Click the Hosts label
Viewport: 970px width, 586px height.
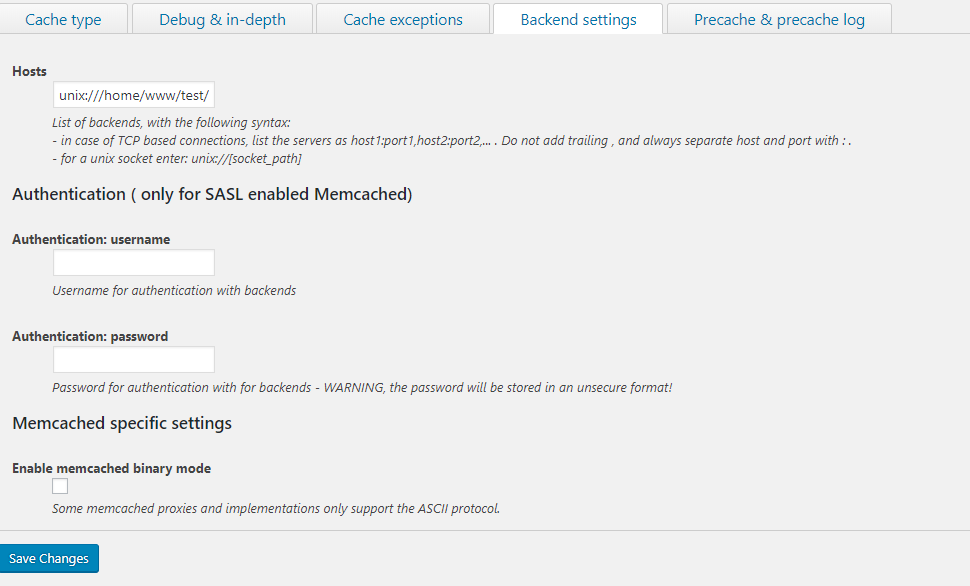[x=29, y=72]
